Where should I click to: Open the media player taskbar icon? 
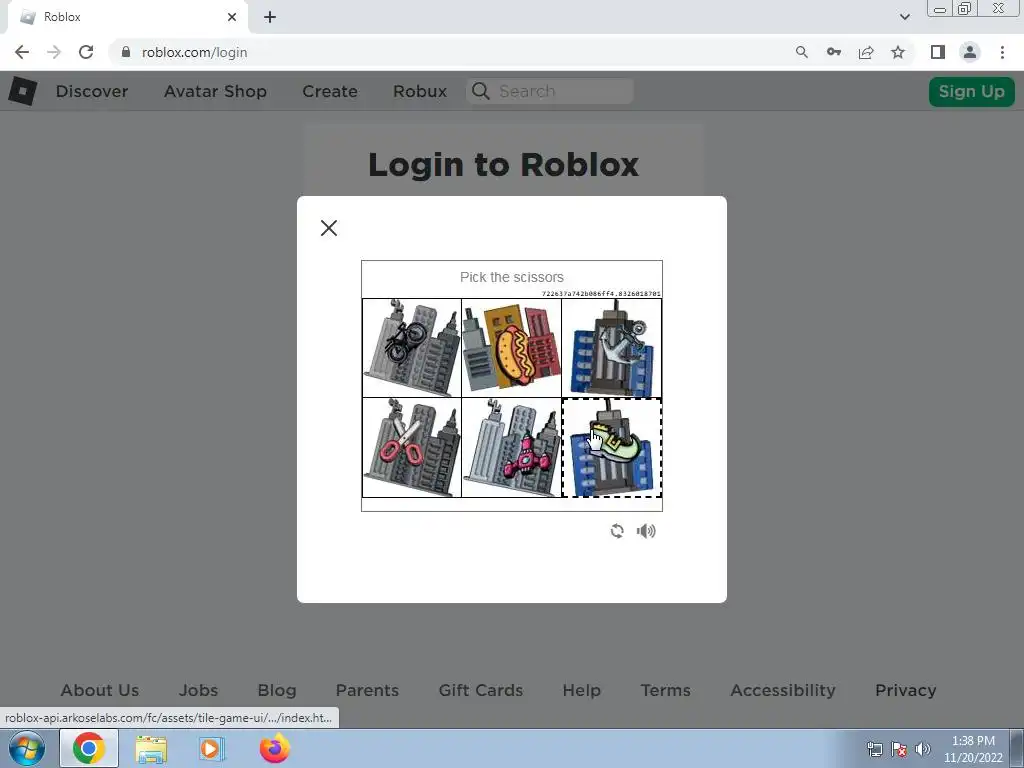coord(211,748)
